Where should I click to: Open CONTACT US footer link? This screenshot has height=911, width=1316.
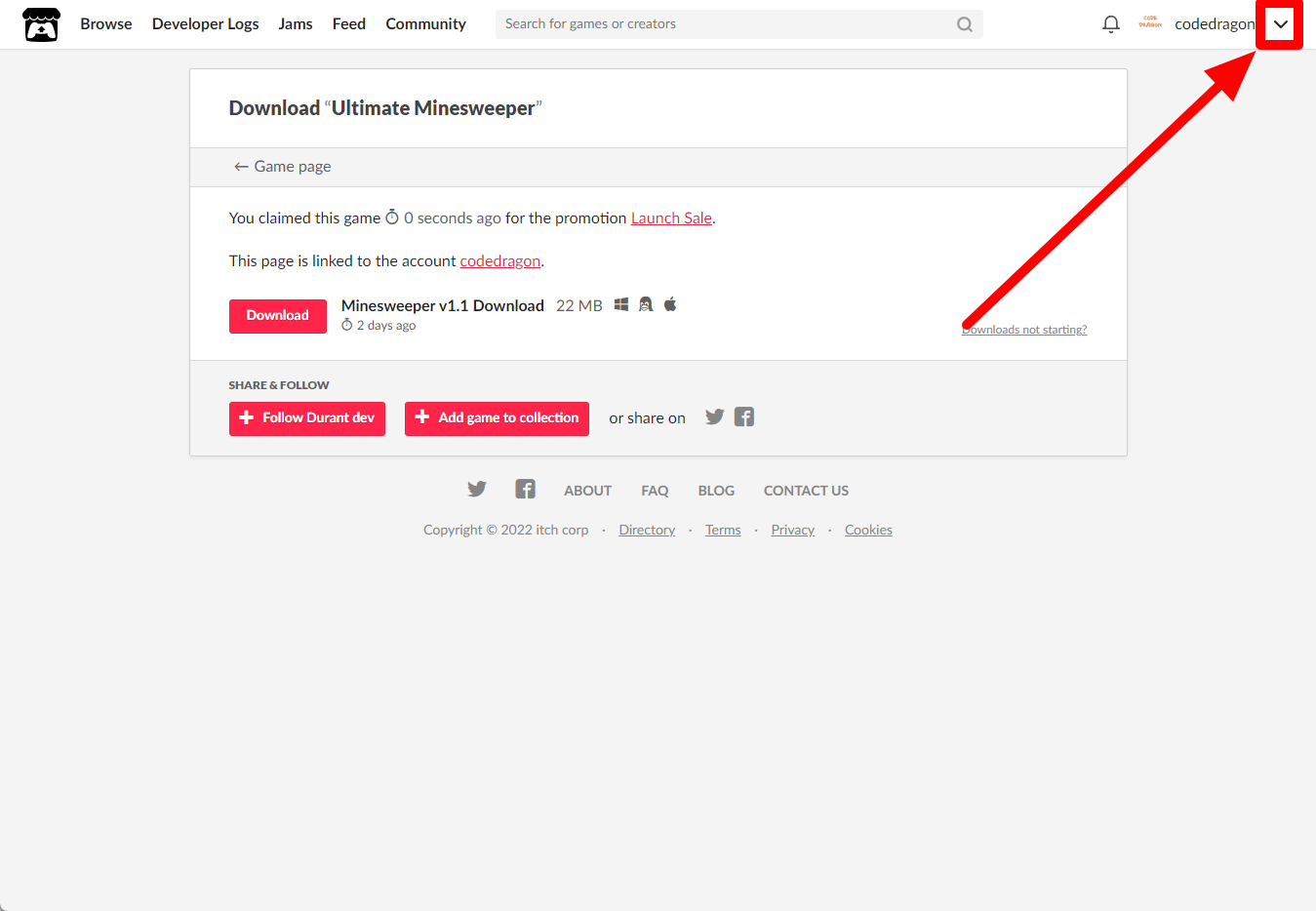pos(806,491)
